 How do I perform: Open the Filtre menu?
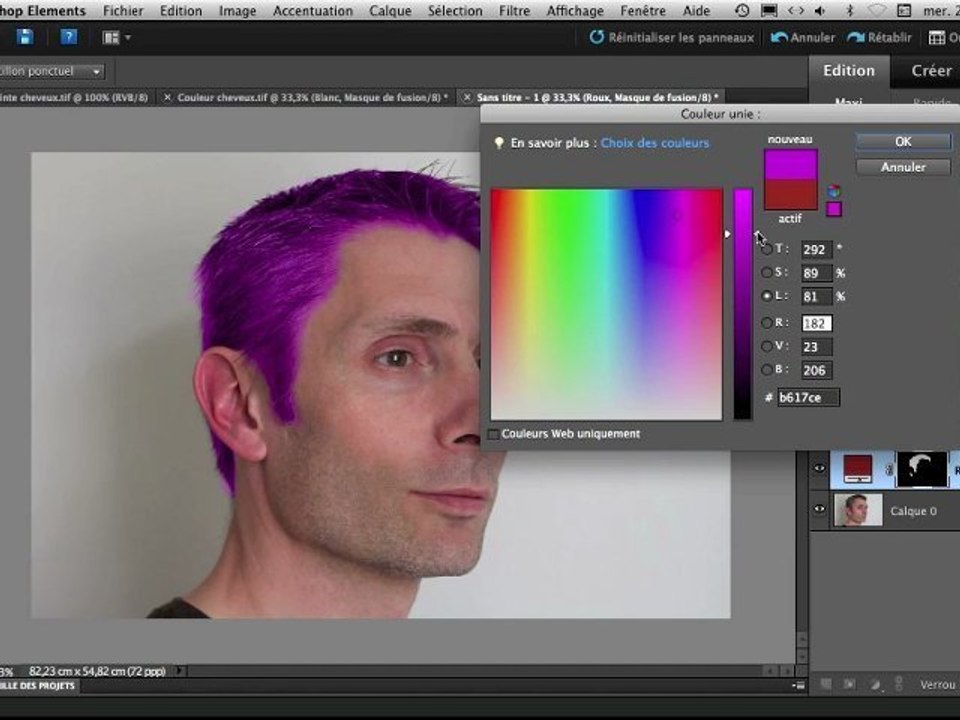pyautogui.click(x=514, y=11)
